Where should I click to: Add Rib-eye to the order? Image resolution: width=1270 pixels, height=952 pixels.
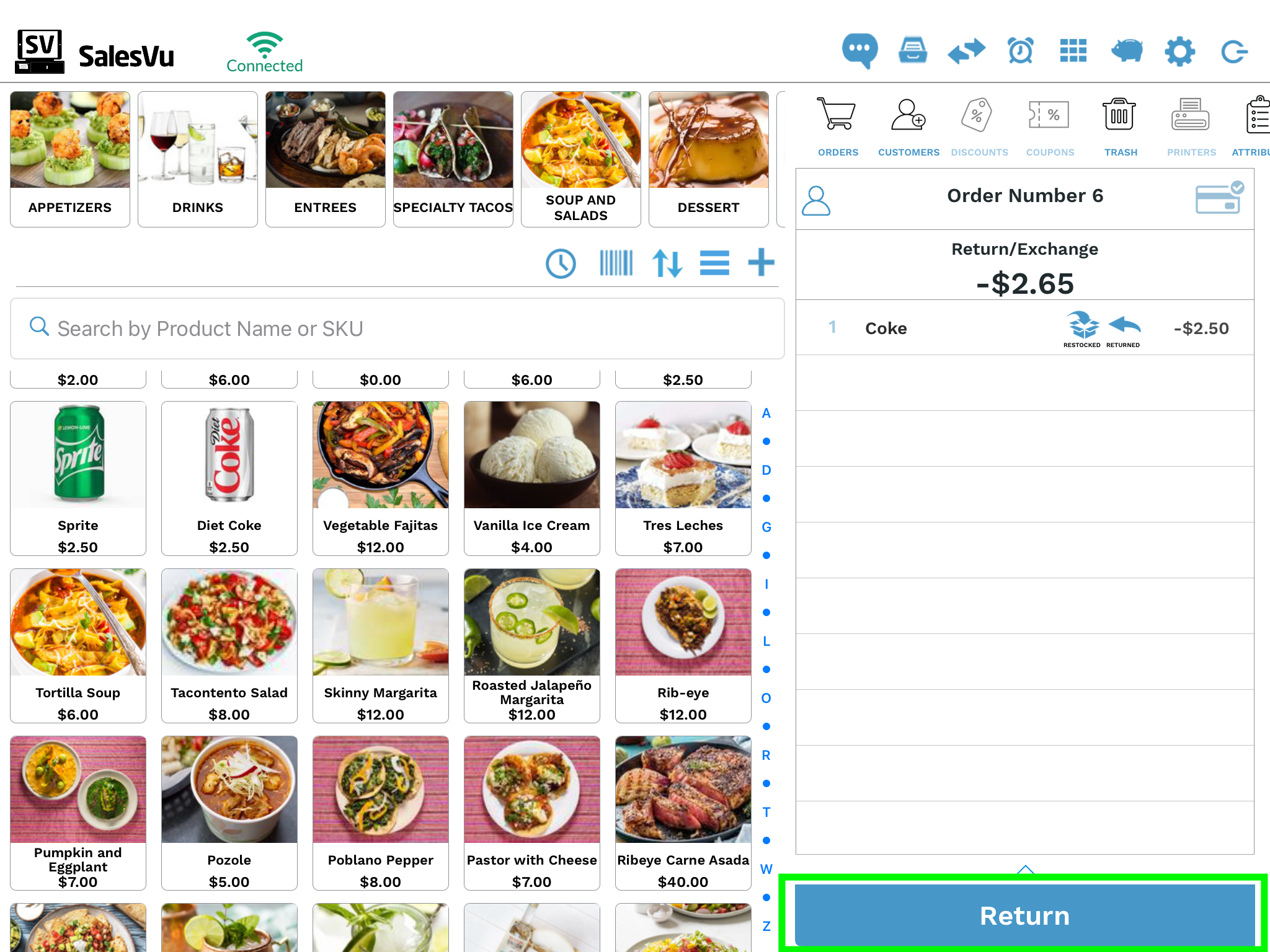pos(683,646)
